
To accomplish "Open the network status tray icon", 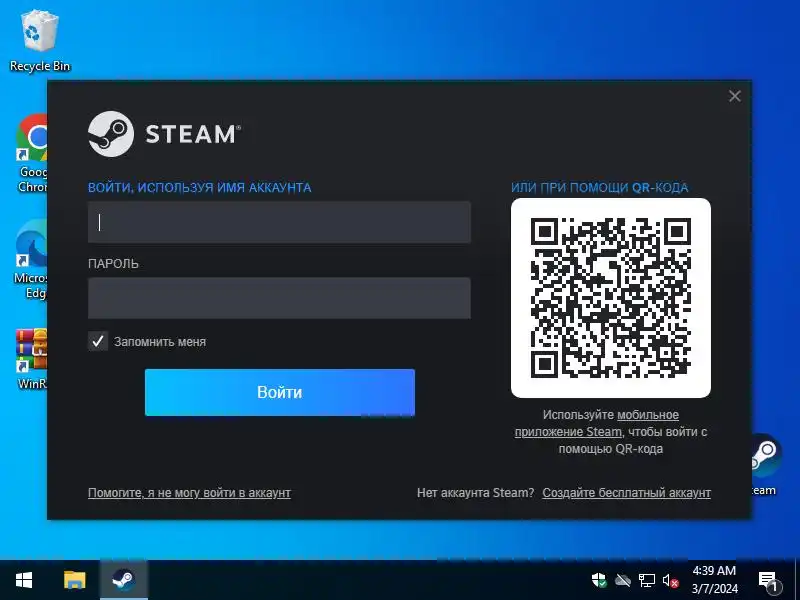I will pos(646,580).
